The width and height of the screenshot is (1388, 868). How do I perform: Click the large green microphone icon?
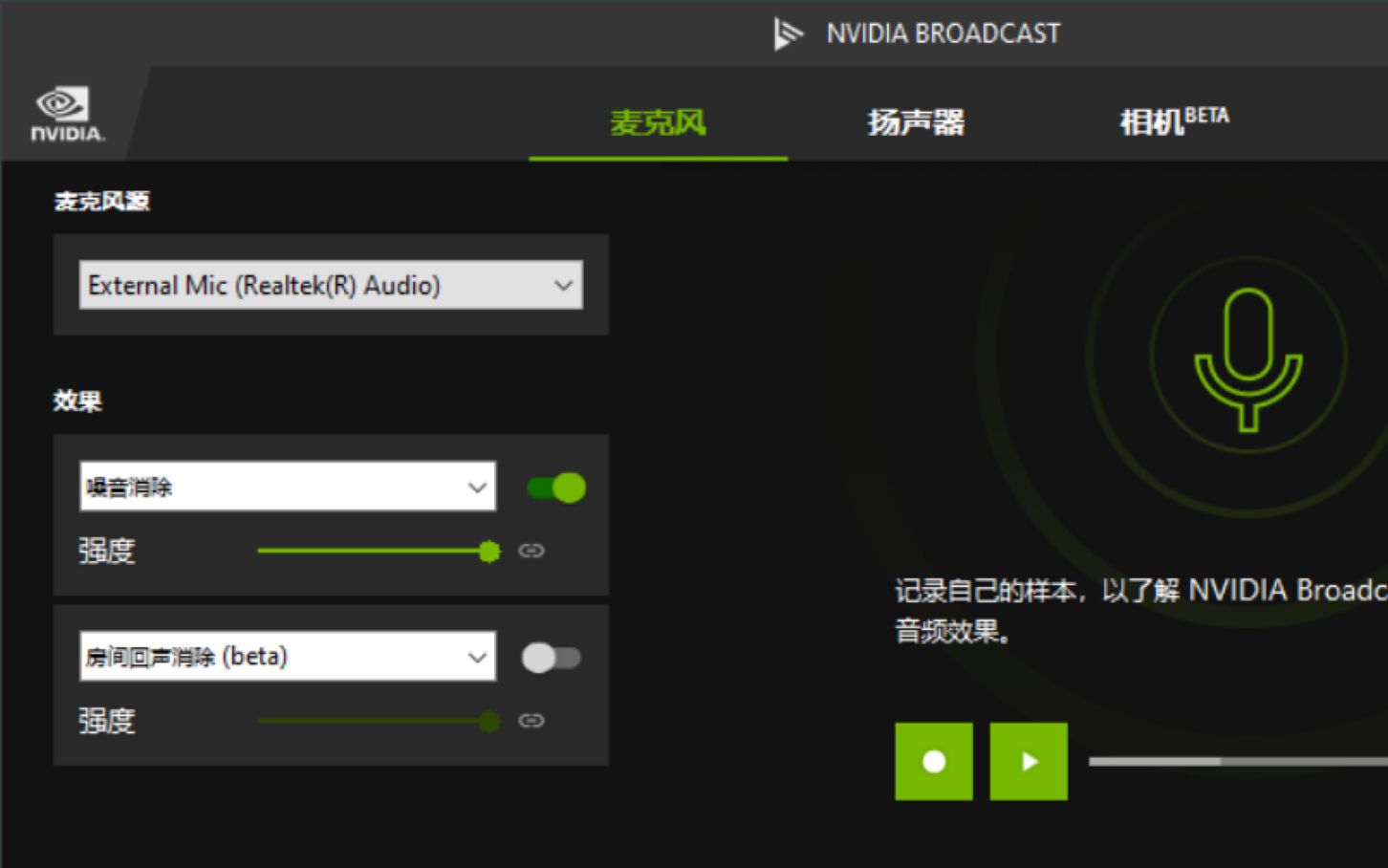(1248, 359)
